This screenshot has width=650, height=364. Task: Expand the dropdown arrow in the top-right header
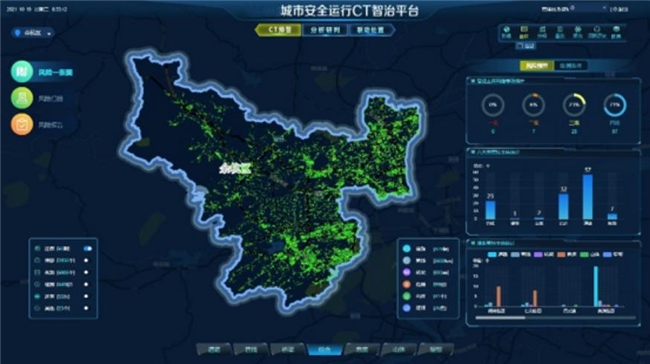pos(604,8)
